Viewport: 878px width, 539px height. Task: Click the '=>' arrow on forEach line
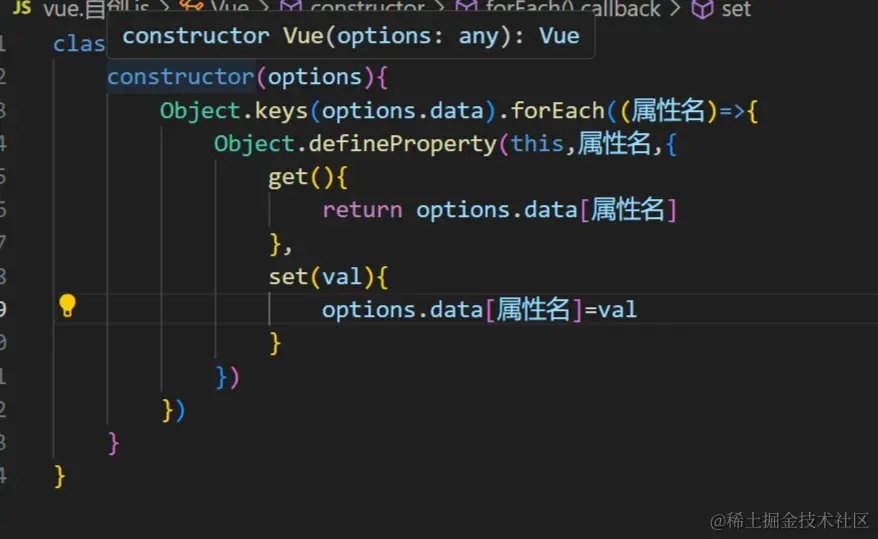[x=732, y=111]
